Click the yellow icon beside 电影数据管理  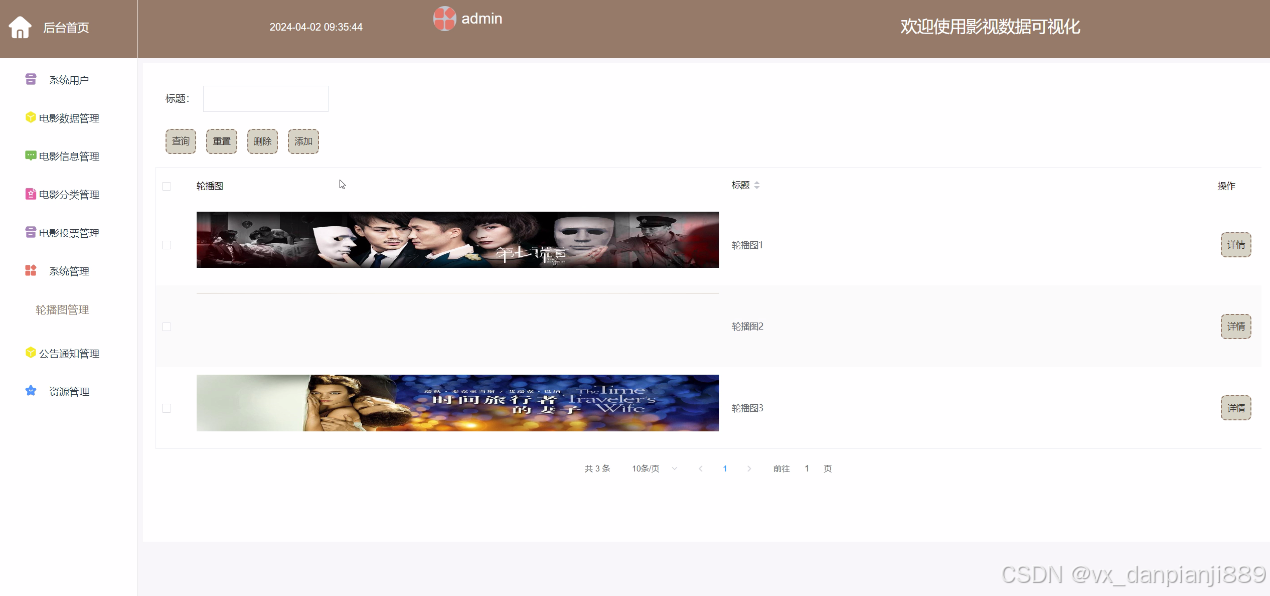coord(30,117)
